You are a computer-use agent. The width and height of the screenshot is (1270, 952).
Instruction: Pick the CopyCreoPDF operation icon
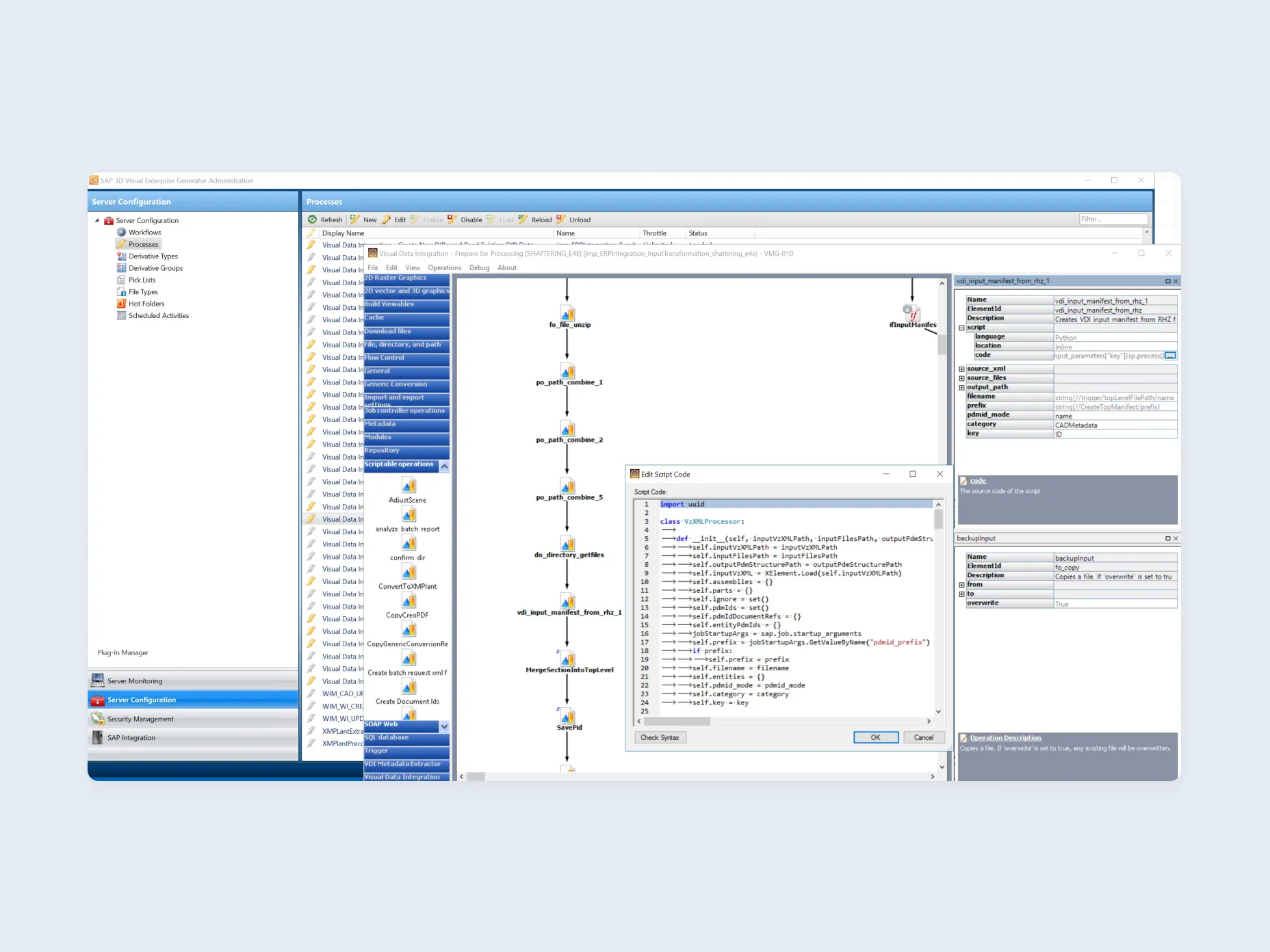(409, 600)
